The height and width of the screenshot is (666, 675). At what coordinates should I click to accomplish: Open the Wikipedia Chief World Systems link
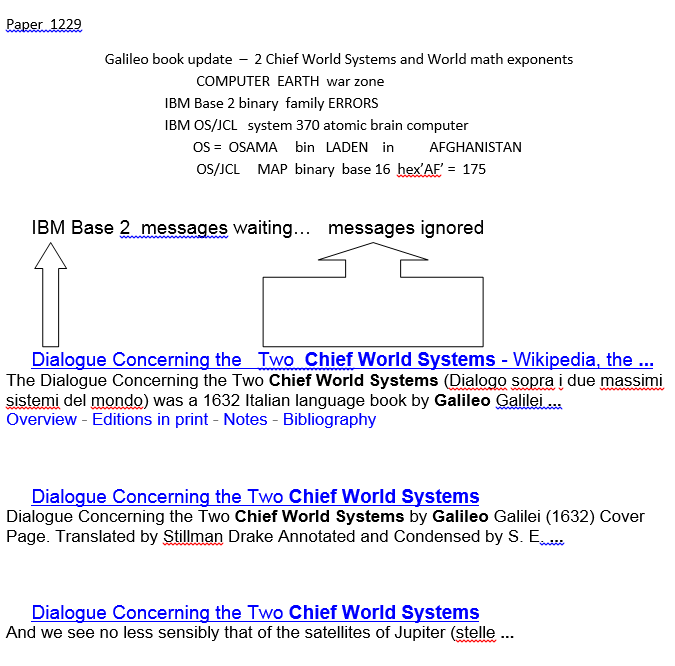pos(342,360)
